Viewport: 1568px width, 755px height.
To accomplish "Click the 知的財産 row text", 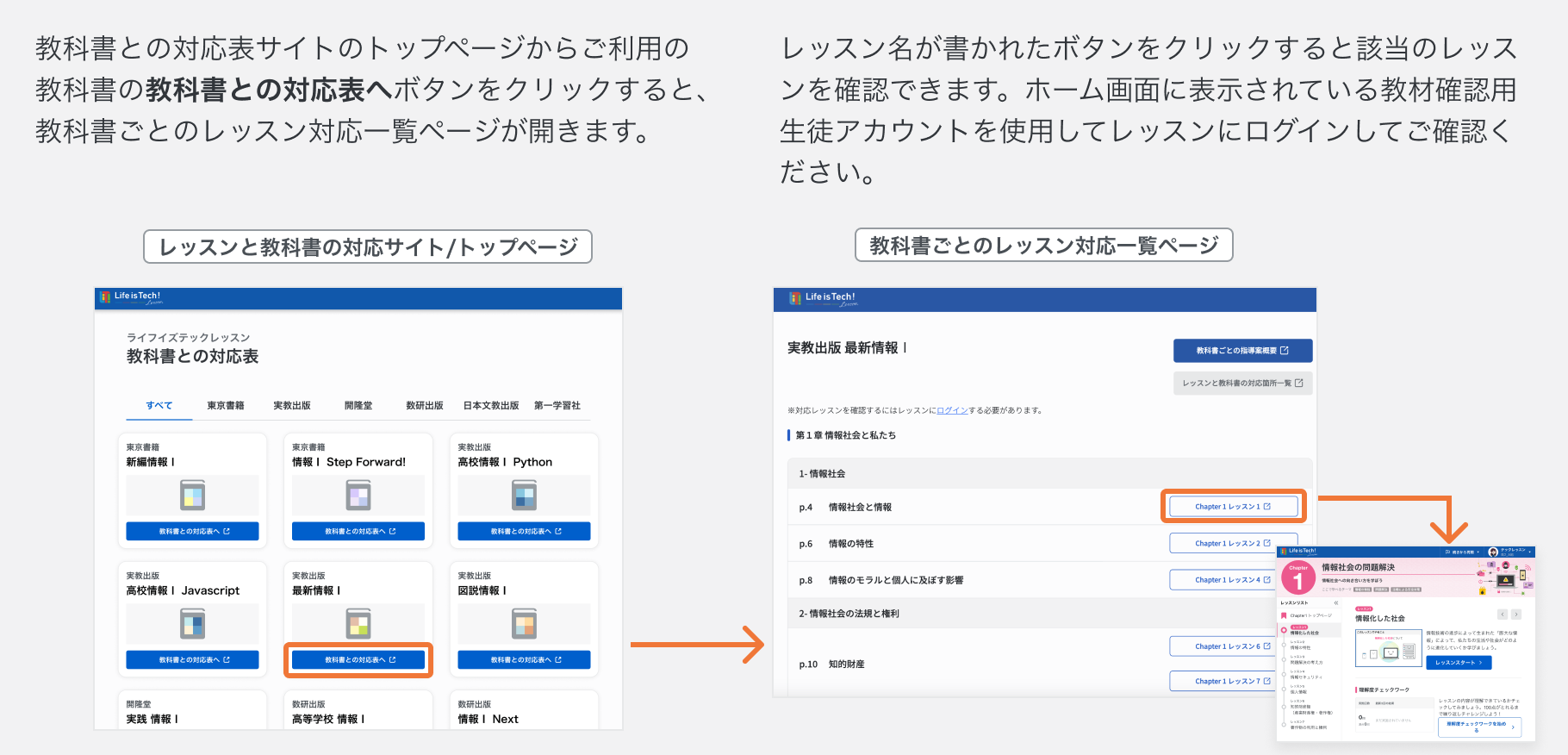I will [846, 664].
